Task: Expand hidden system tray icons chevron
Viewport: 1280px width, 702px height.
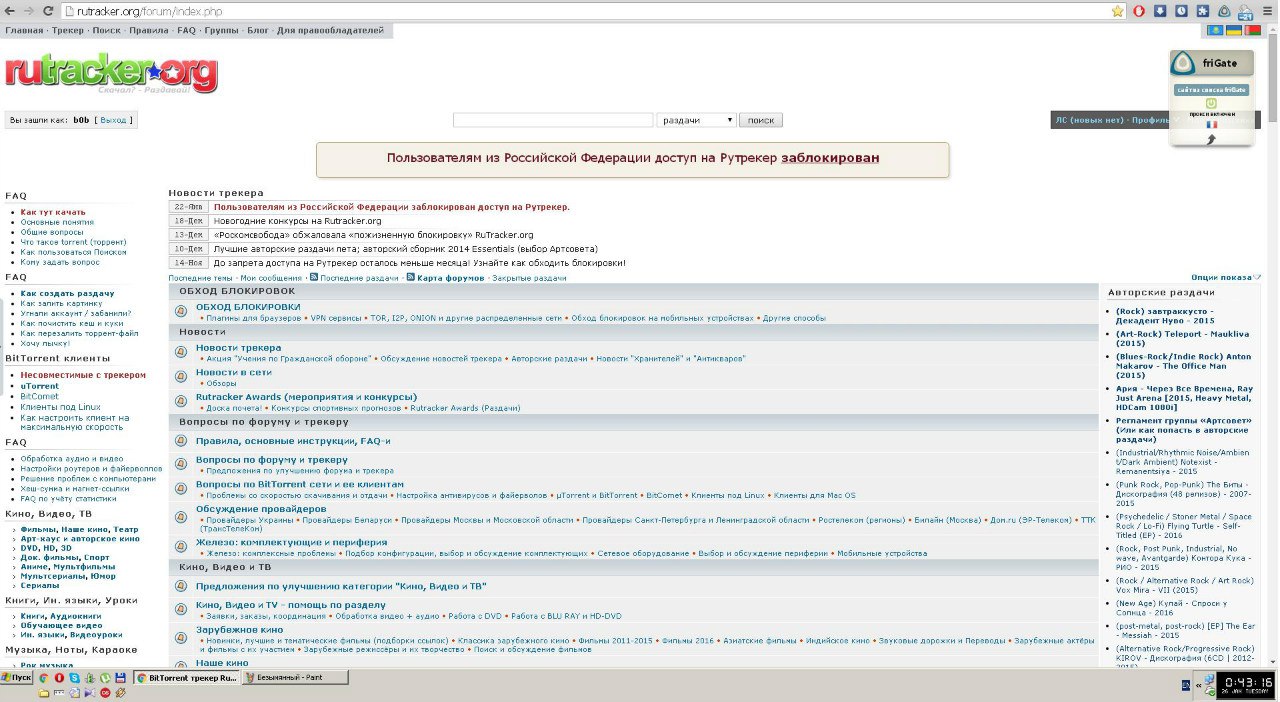Action: click(x=1198, y=685)
